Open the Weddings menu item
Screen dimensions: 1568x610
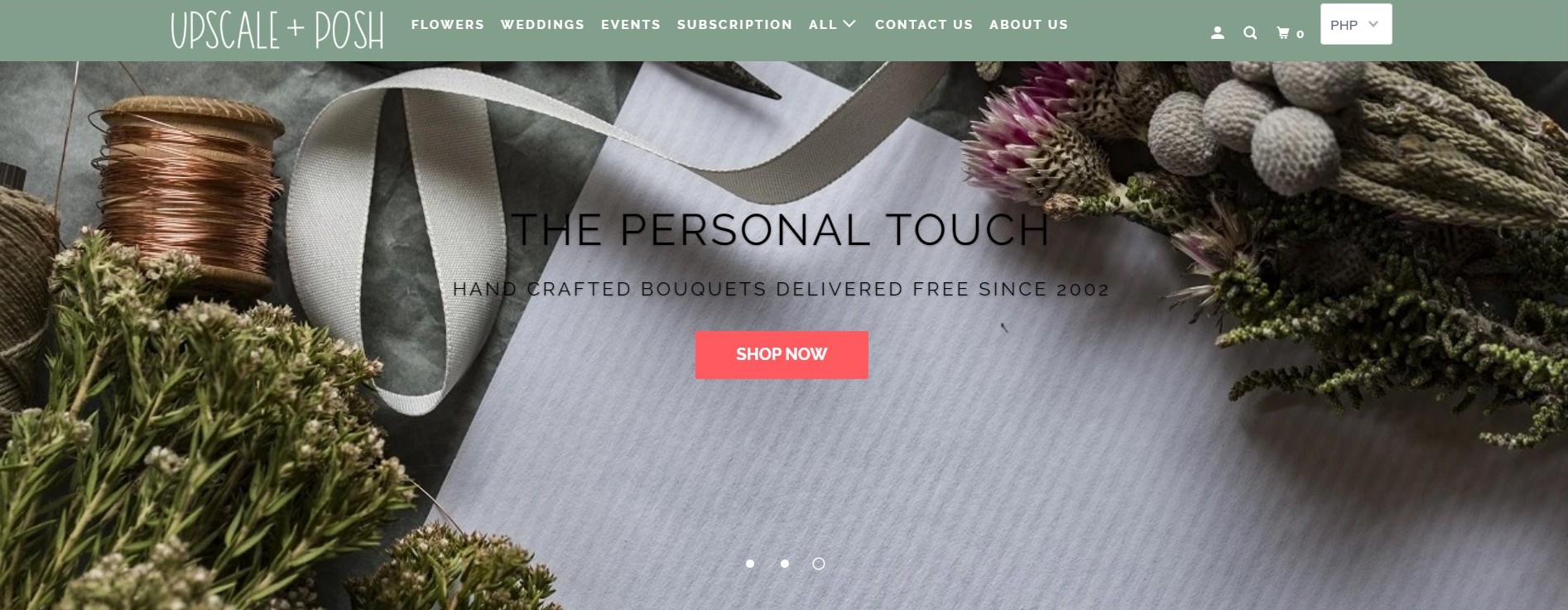tap(542, 25)
